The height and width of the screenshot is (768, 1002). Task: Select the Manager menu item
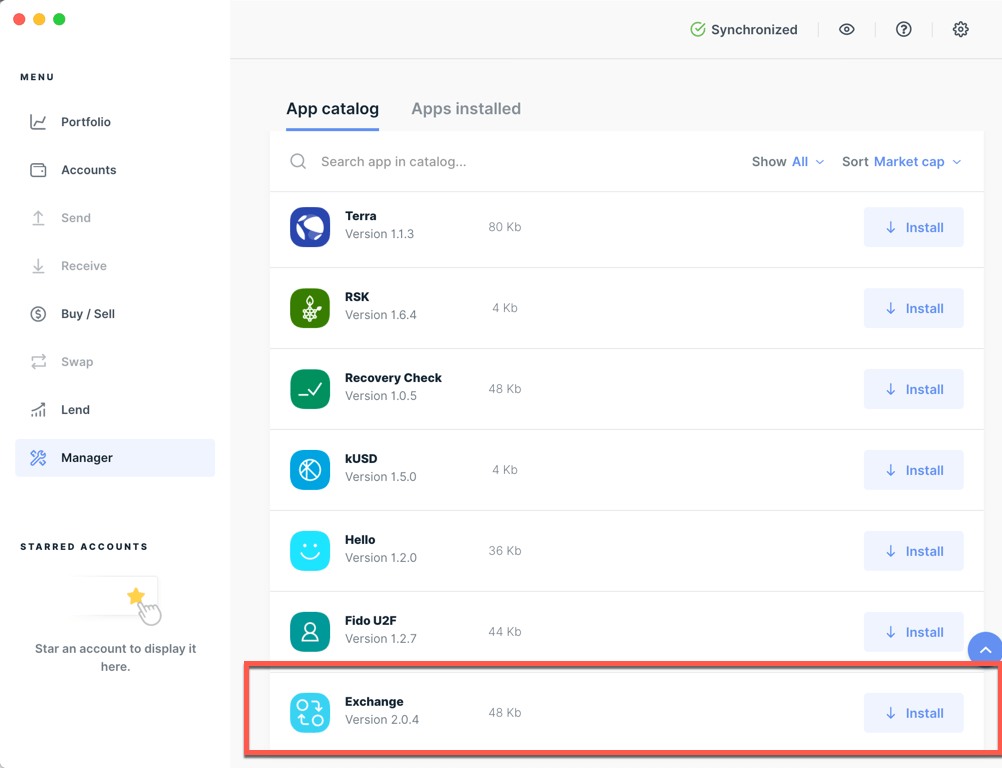[115, 457]
